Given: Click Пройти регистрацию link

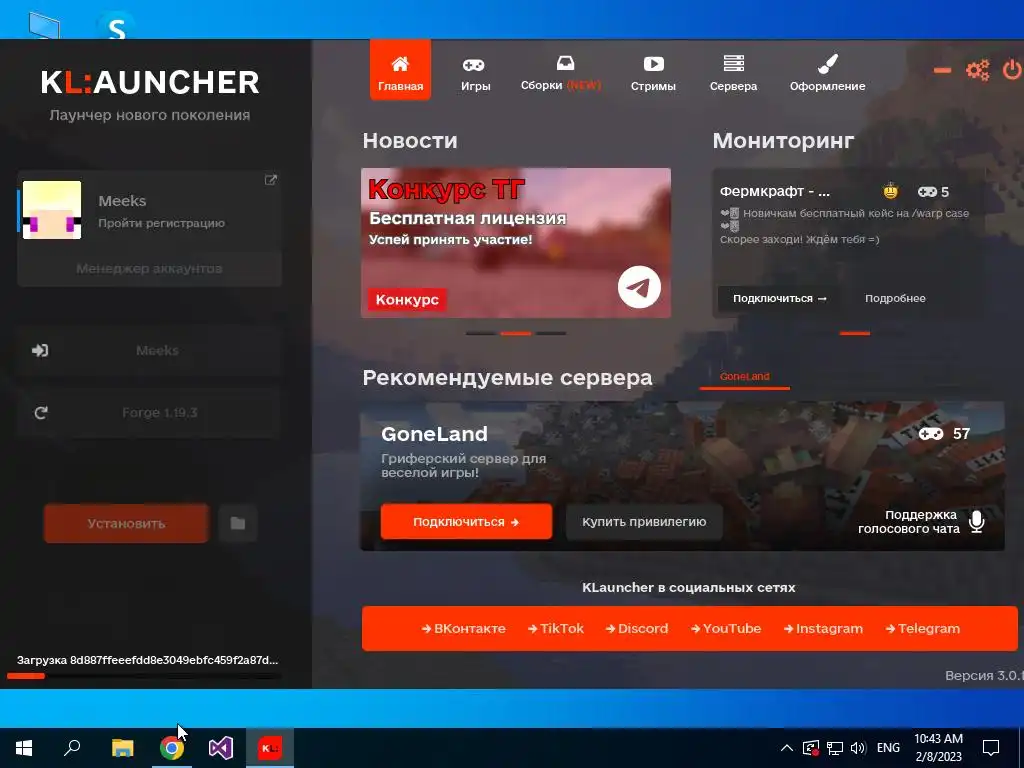Looking at the screenshot, I should pos(161,223).
